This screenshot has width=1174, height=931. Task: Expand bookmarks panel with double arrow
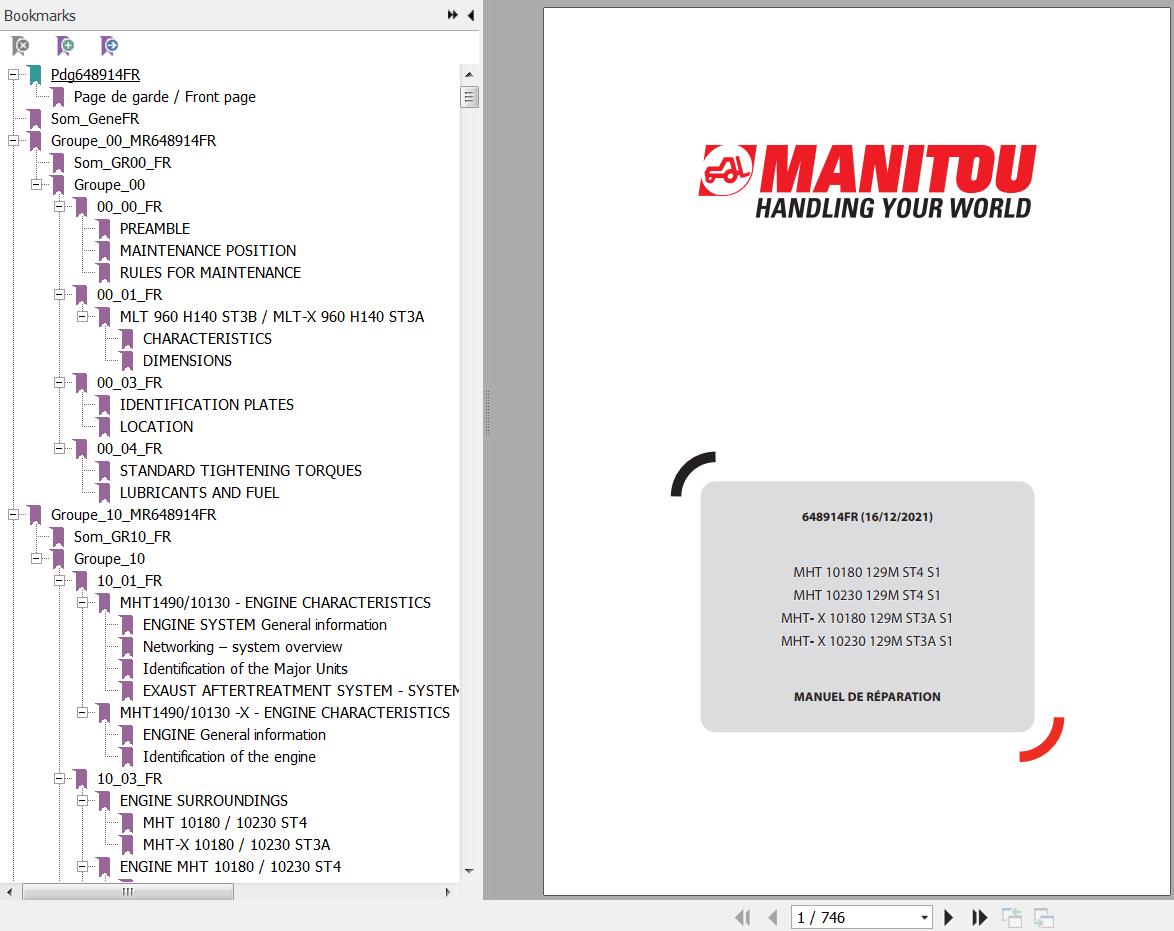coord(452,15)
